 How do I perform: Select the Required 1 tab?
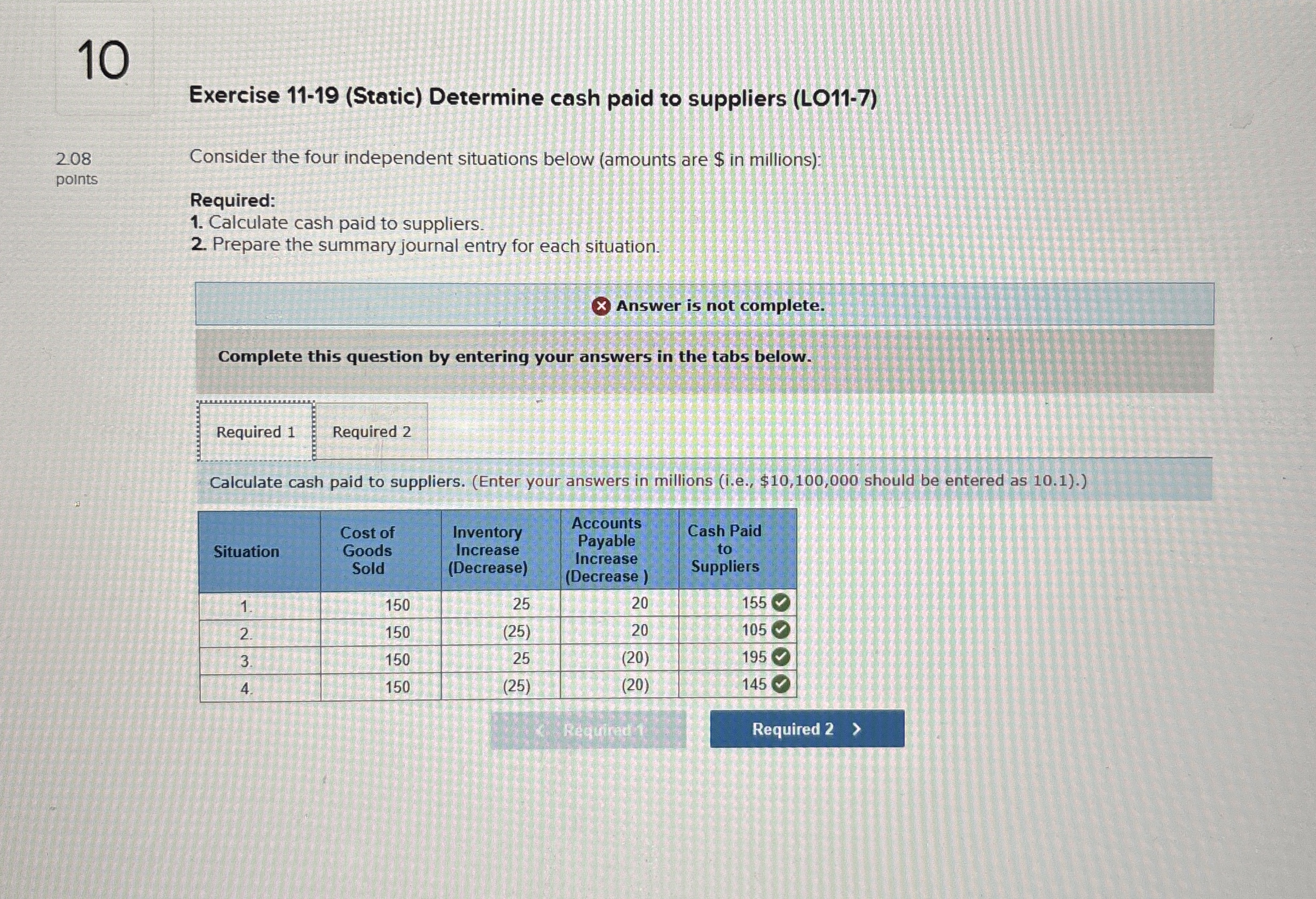[x=255, y=432]
